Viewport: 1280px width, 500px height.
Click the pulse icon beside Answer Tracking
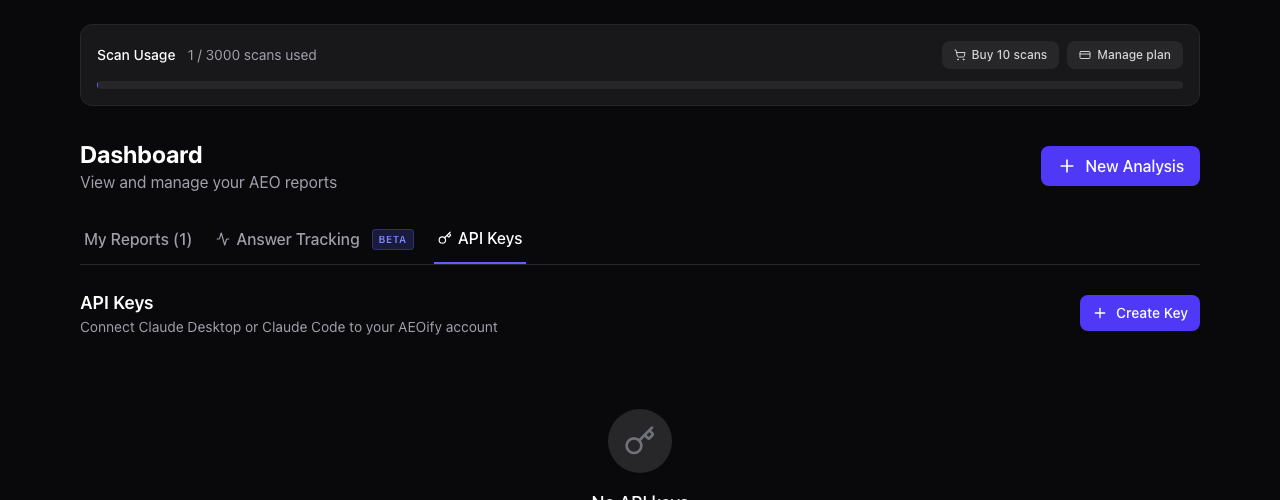(x=223, y=240)
